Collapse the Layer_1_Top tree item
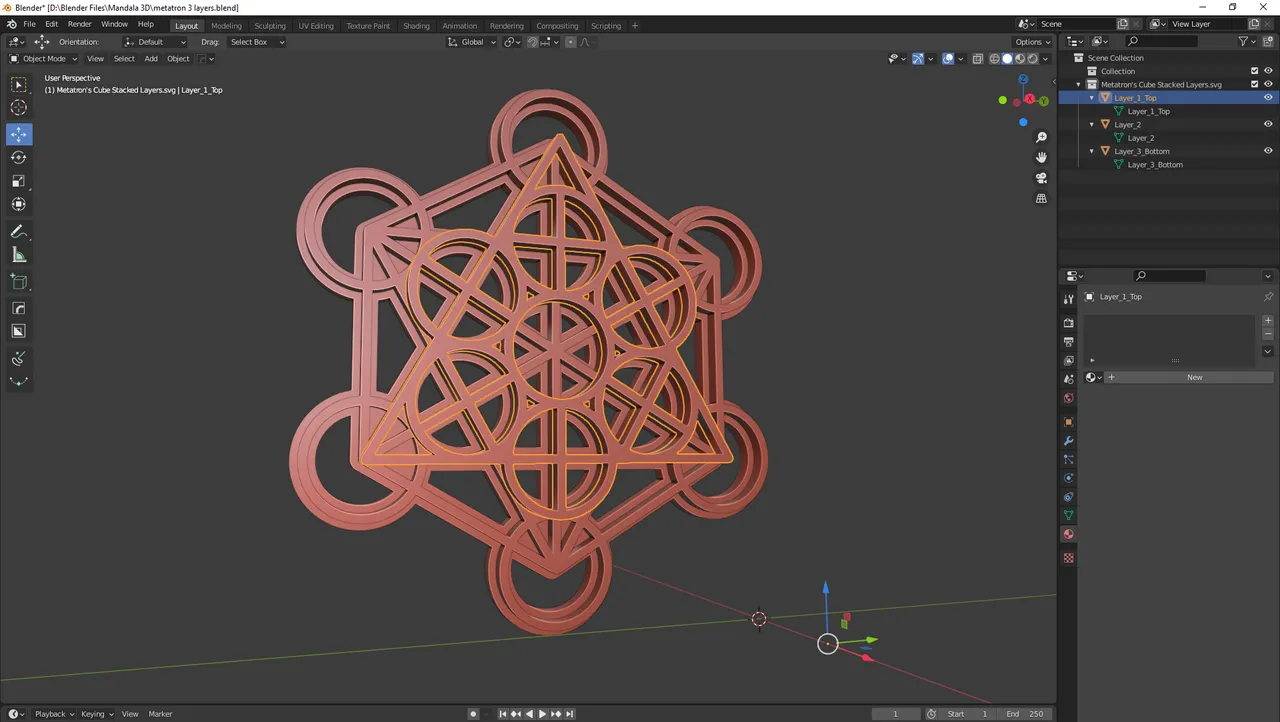The width and height of the screenshot is (1280, 722). [1092, 98]
